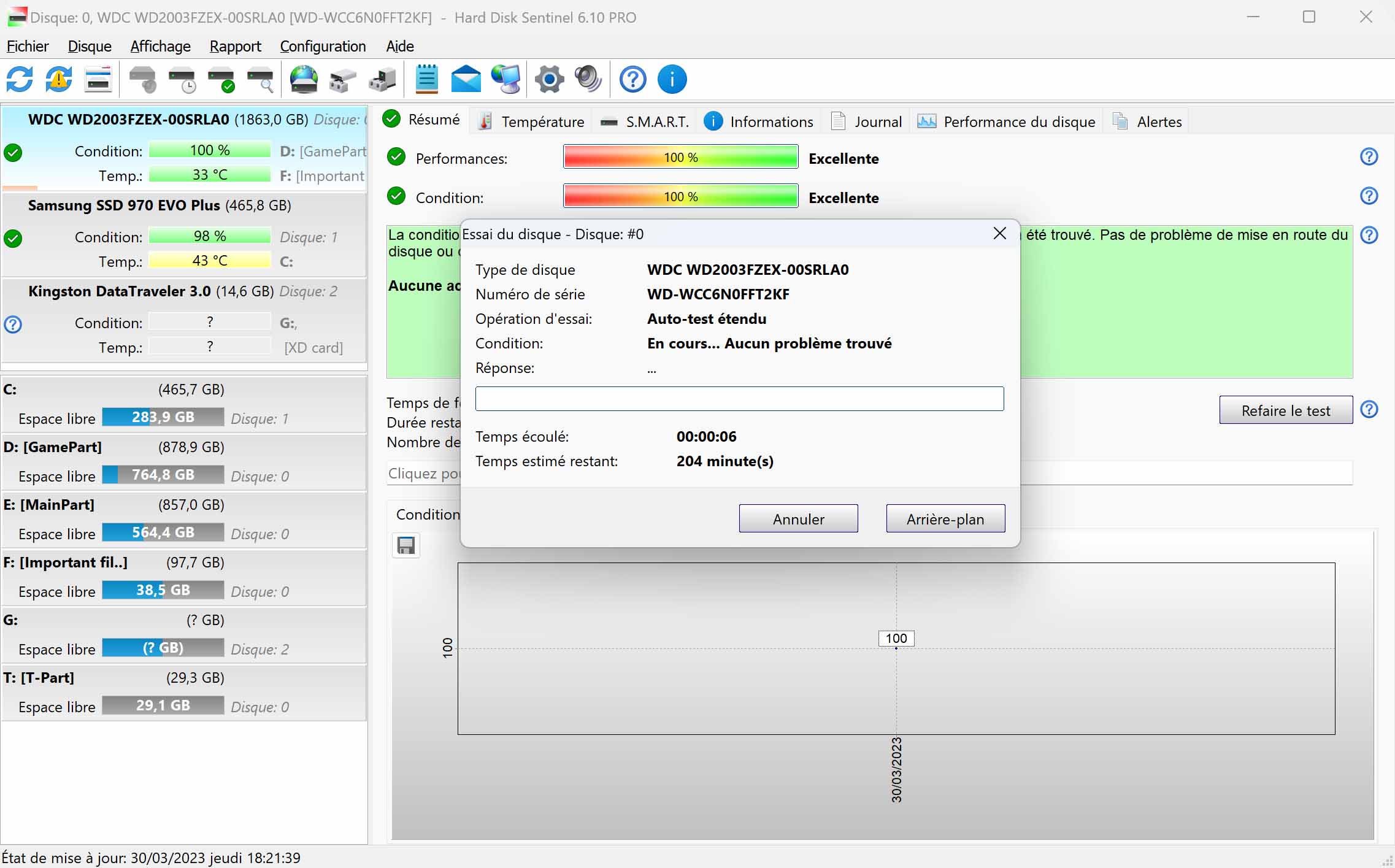The image size is (1395, 868).
Task: Click green check icon of Samsung SSD
Action: pyautogui.click(x=13, y=238)
